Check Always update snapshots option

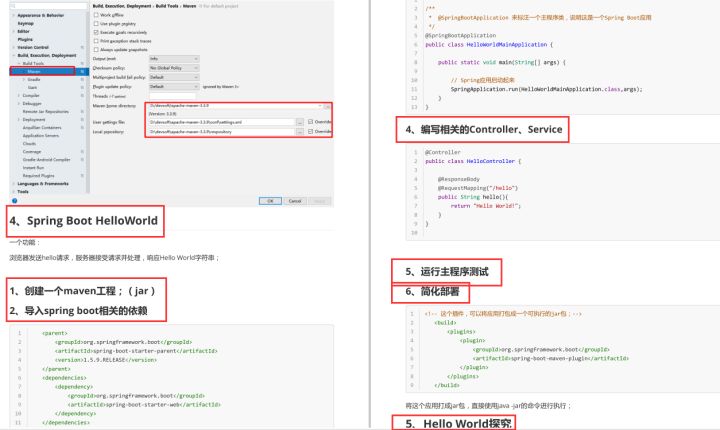tap(96, 50)
